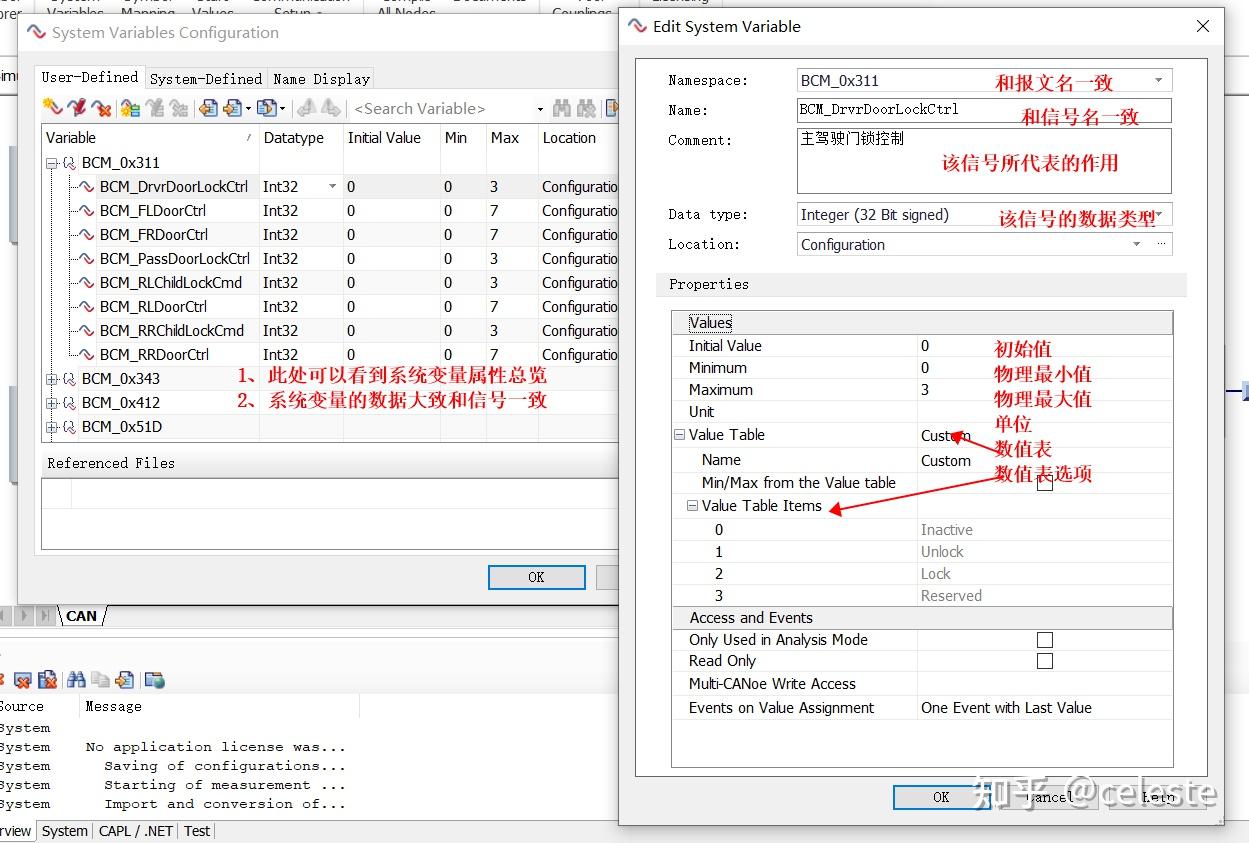The height and width of the screenshot is (843, 1249).
Task: Switch to the User-Defined tab
Action: coord(90,77)
